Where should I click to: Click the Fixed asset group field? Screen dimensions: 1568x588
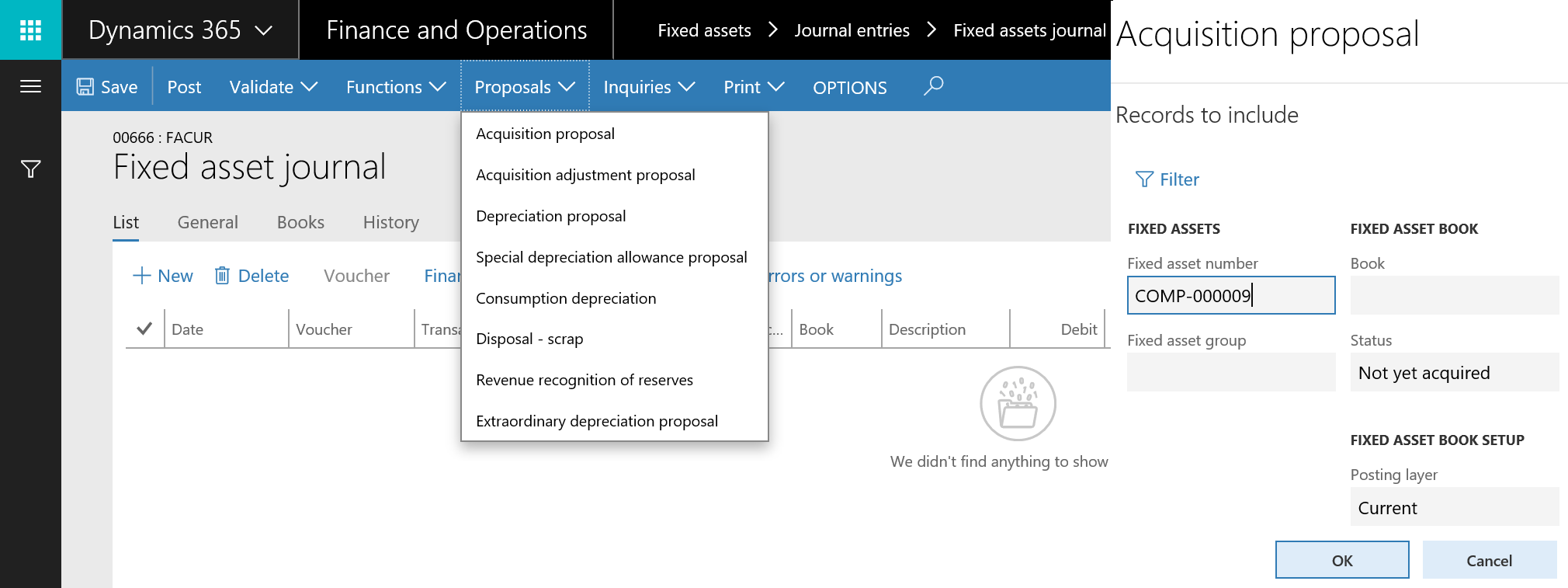click(1231, 372)
